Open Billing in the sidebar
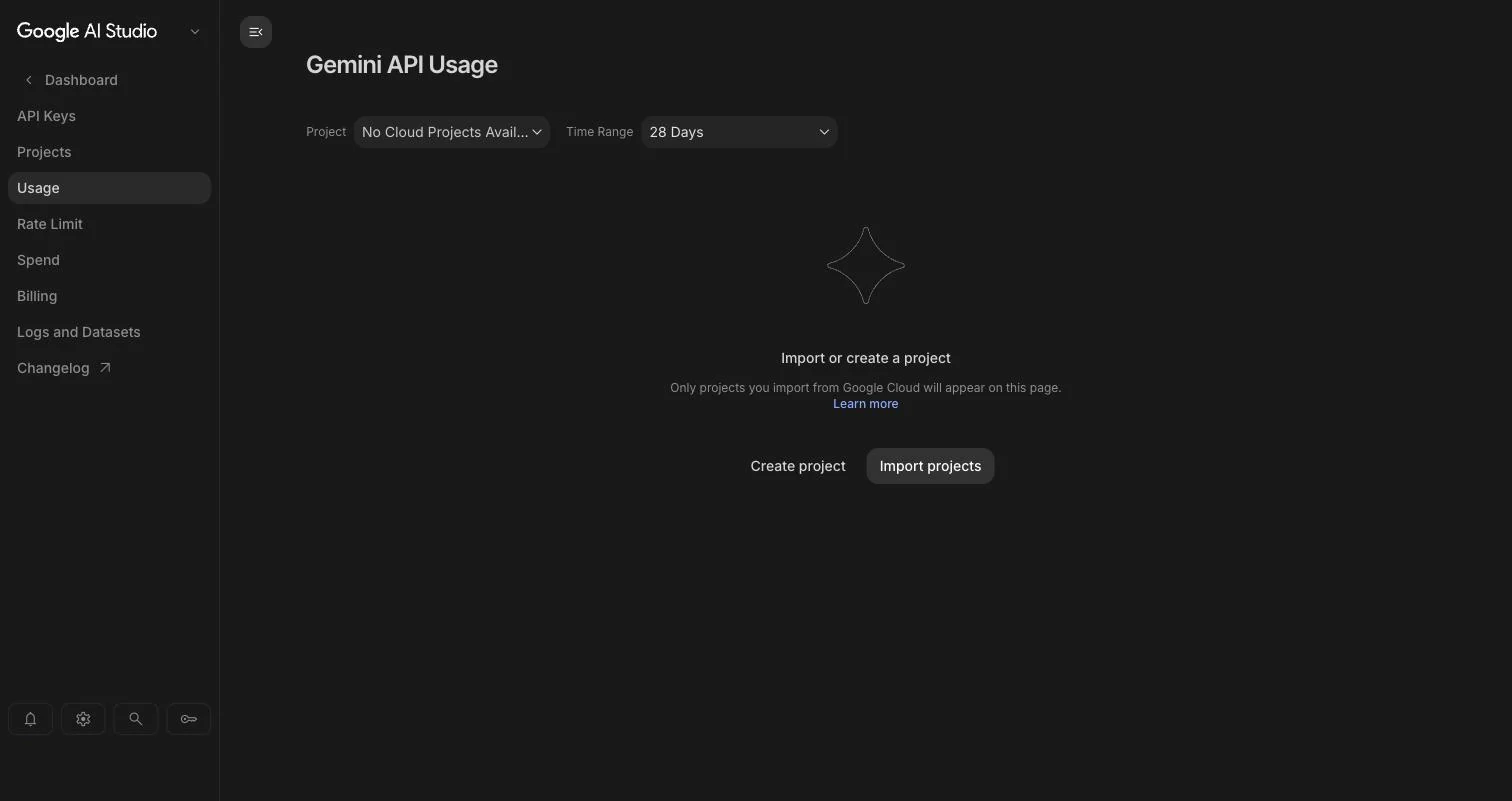The width and height of the screenshot is (1512, 801). 109,296
